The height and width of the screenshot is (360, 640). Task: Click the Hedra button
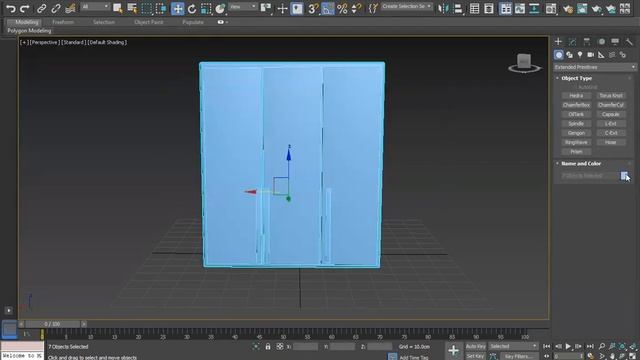coord(576,96)
